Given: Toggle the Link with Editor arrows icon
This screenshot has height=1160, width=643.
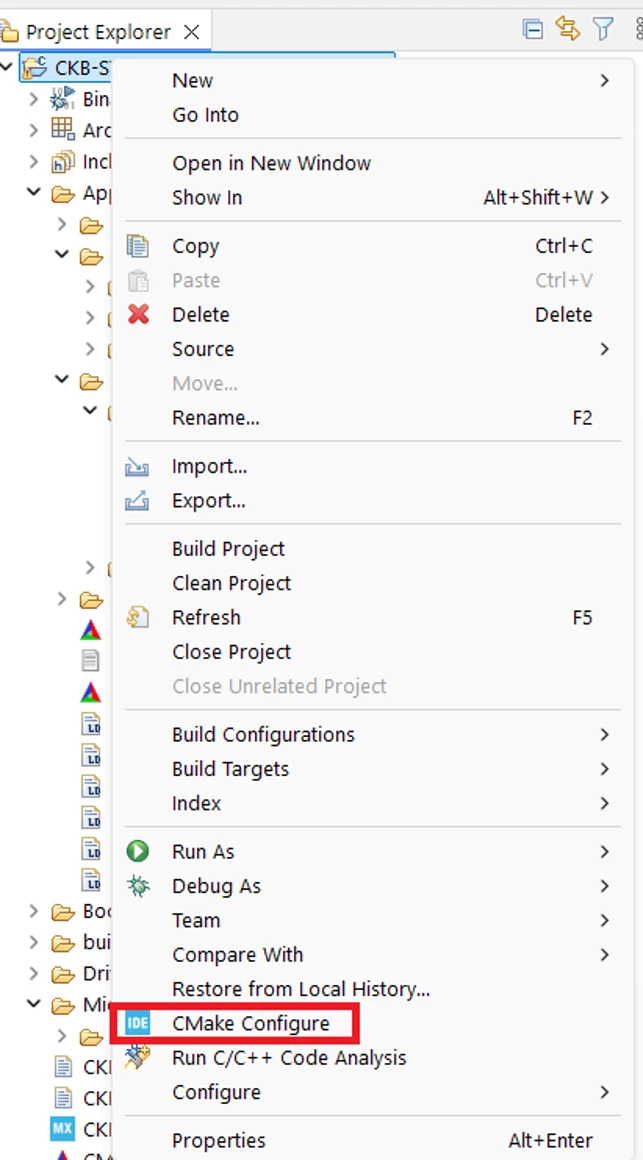Looking at the screenshot, I should click(x=568, y=29).
